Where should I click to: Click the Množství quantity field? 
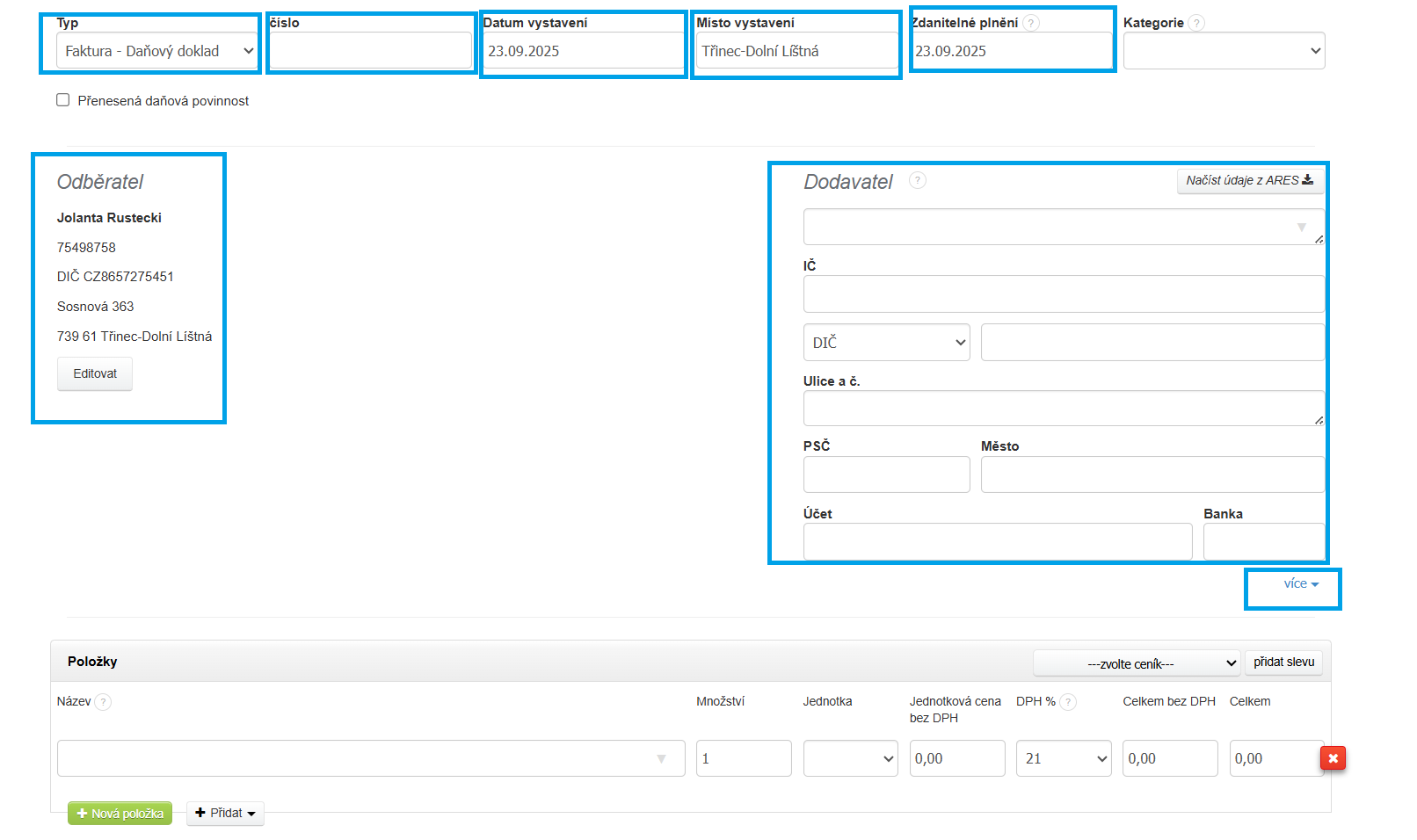(743, 758)
